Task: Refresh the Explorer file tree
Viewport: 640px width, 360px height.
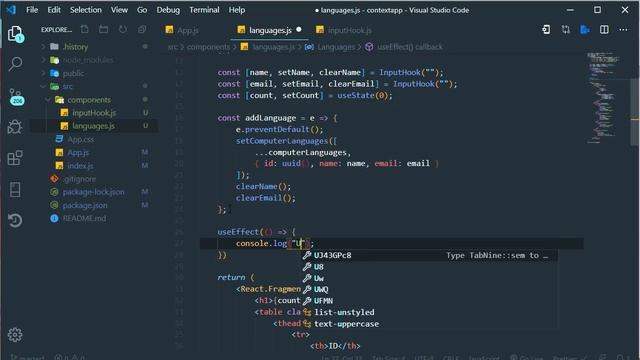Action: pyautogui.click(x=122, y=29)
